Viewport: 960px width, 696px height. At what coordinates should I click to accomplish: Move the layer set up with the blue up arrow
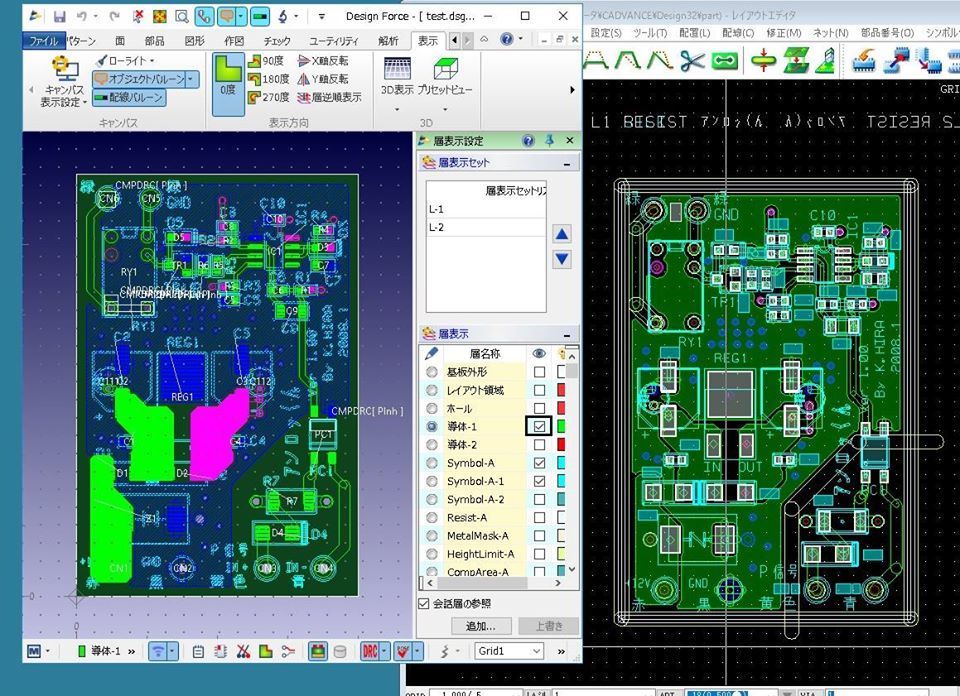coord(562,234)
